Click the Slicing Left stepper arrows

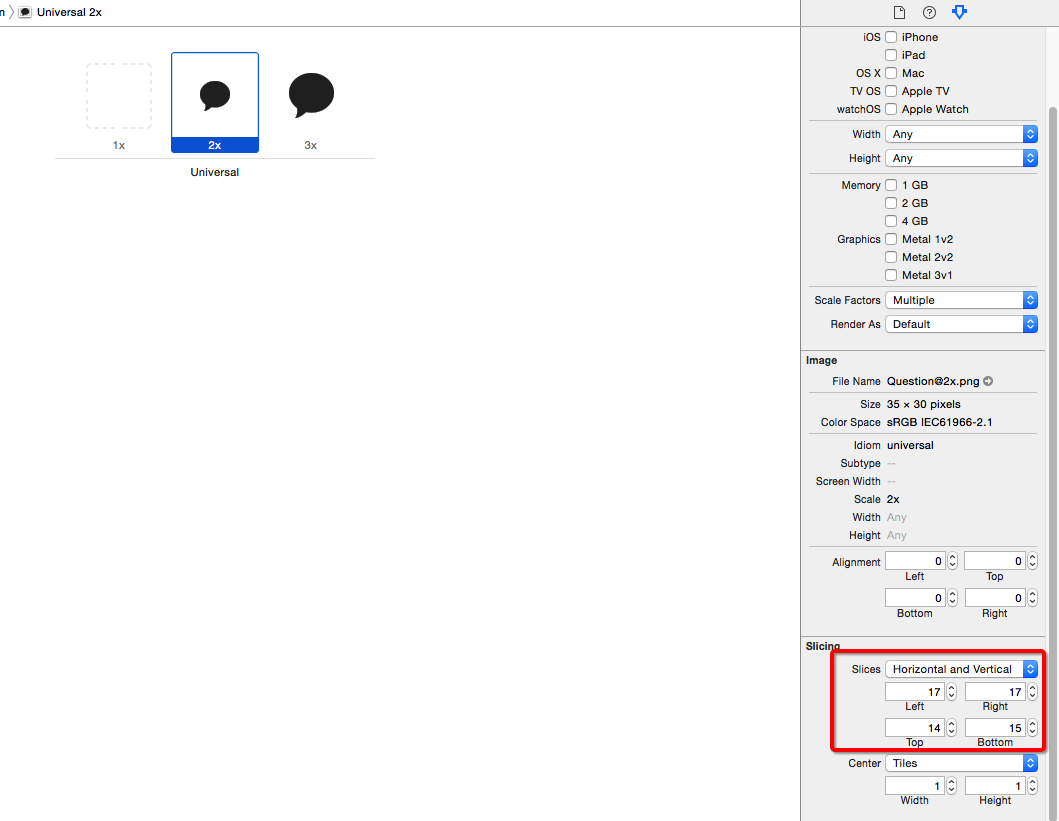tap(952, 692)
